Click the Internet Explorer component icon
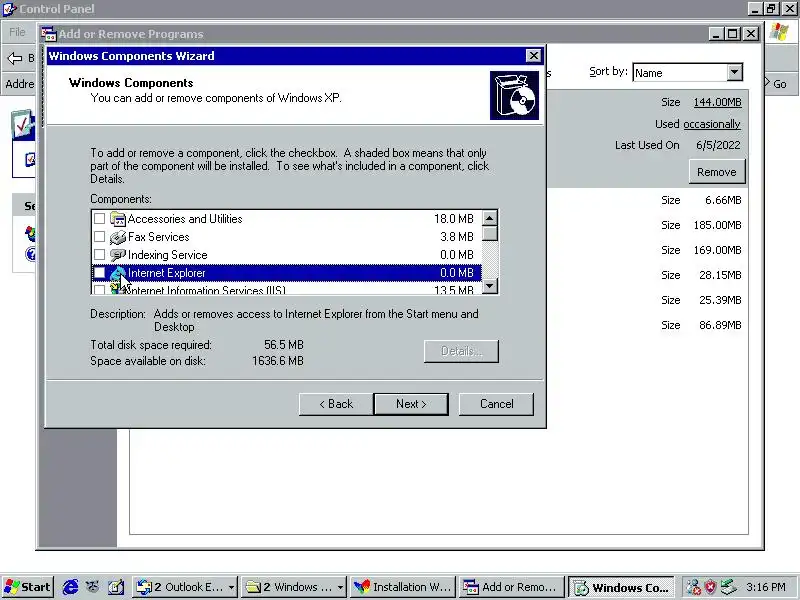The width and height of the screenshot is (800, 600). [x=118, y=273]
